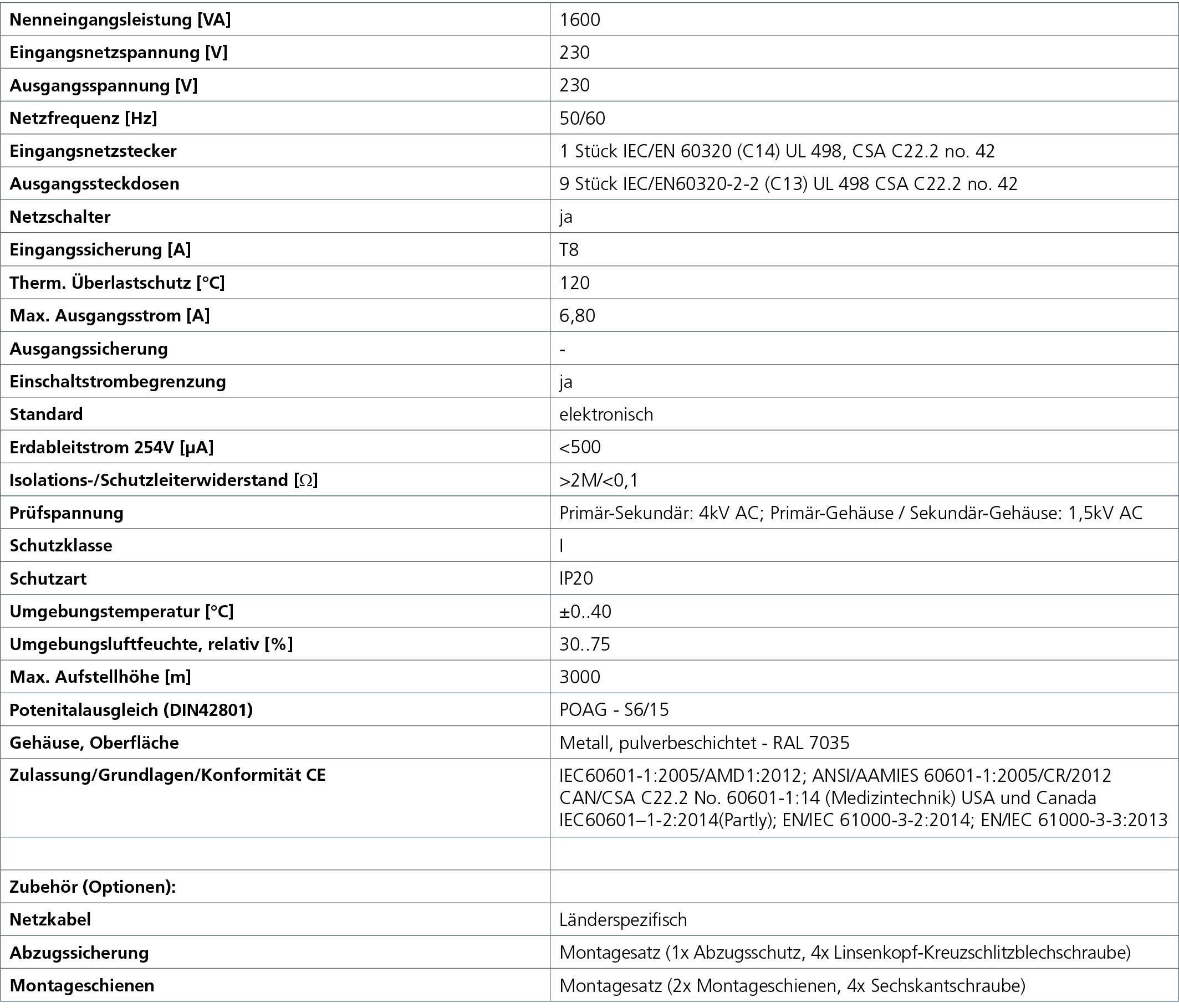Click the 'Ausgangsspannung [V]' label
This screenshot has height=1008, width=1179.
click(104, 85)
